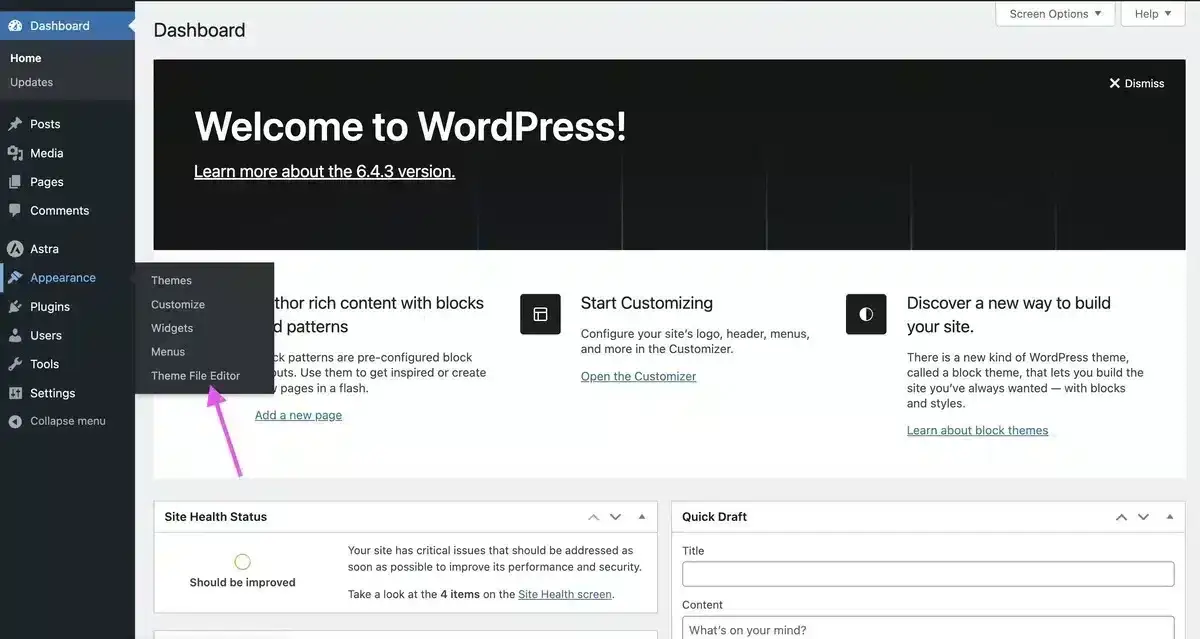Click the Dashboard gauge icon in sidebar
Viewport: 1200px width, 639px height.
click(x=15, y=26)
